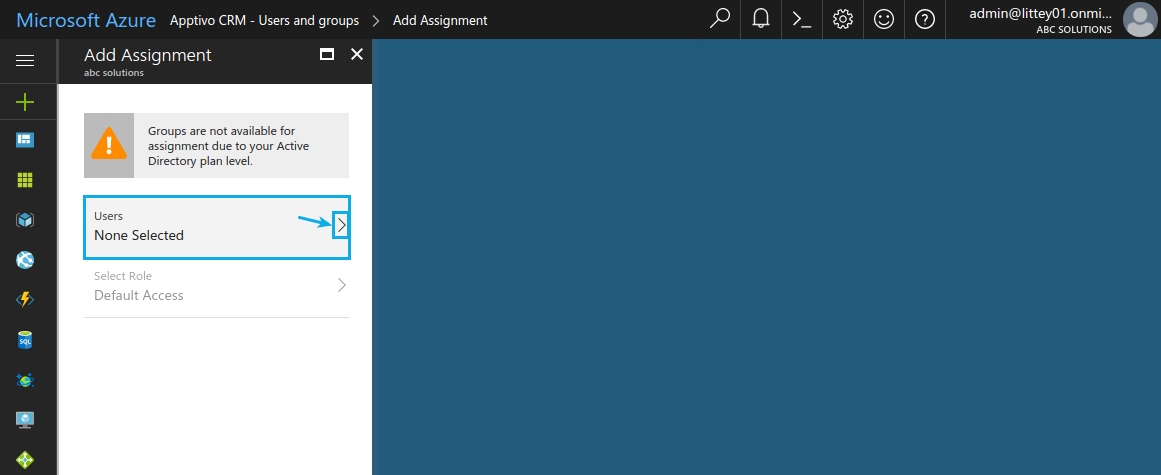Close the Add Assignment blade
Viewport: 1161px width, 475px height.
pos(357,54)
